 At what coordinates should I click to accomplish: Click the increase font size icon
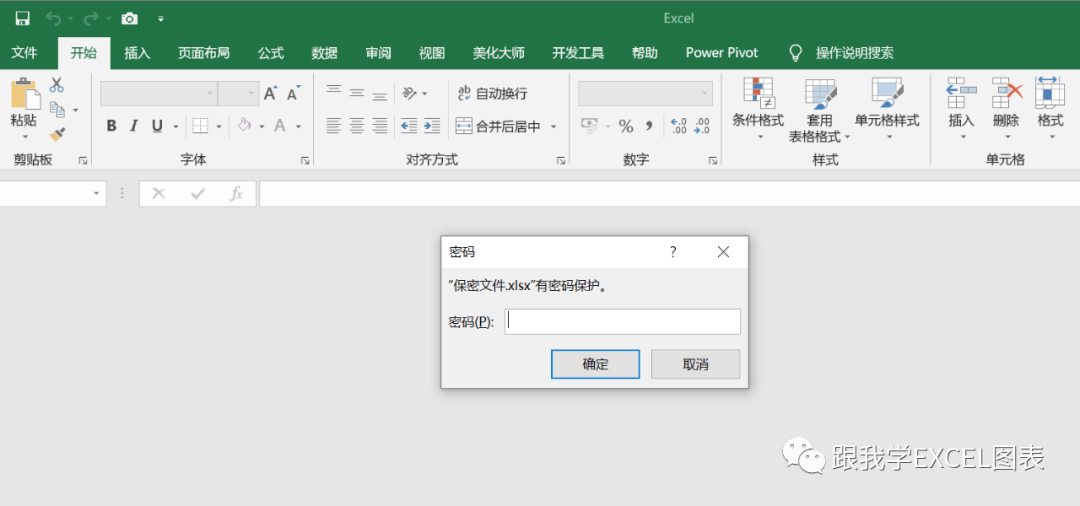pos(271,94)
